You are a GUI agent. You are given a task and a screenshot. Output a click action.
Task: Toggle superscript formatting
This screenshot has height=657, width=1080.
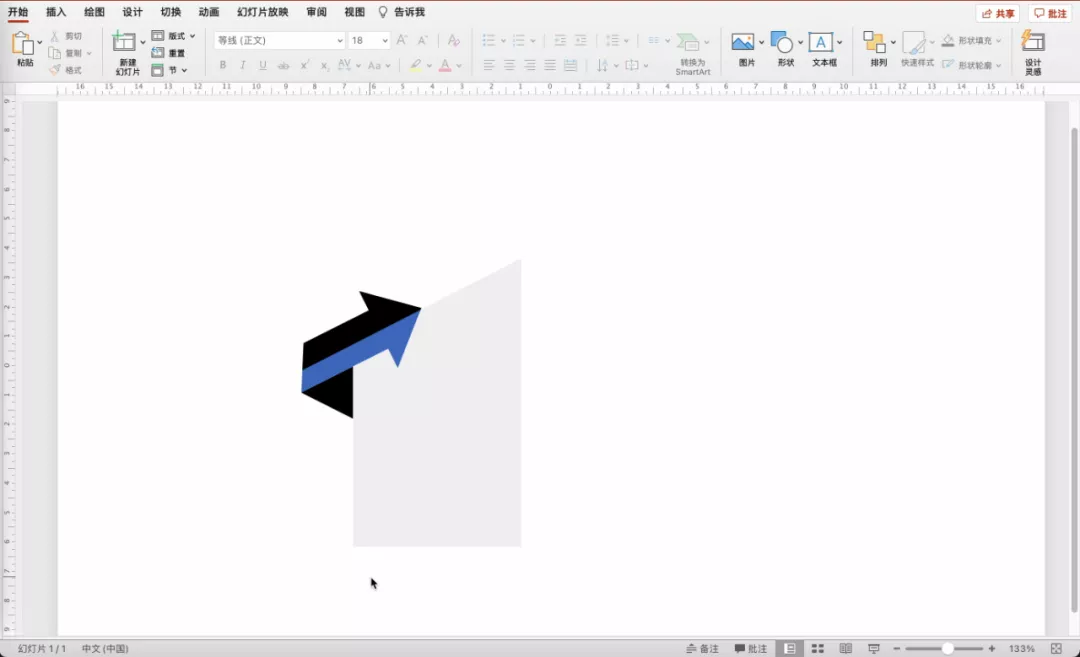point(304,65)
